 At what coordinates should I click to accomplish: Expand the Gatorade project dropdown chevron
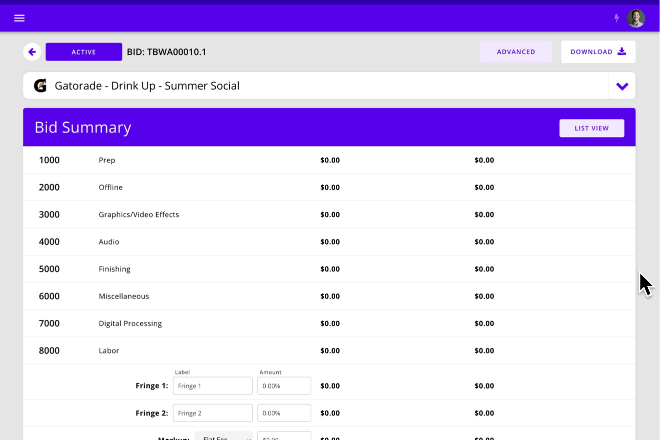click(622, 86)
